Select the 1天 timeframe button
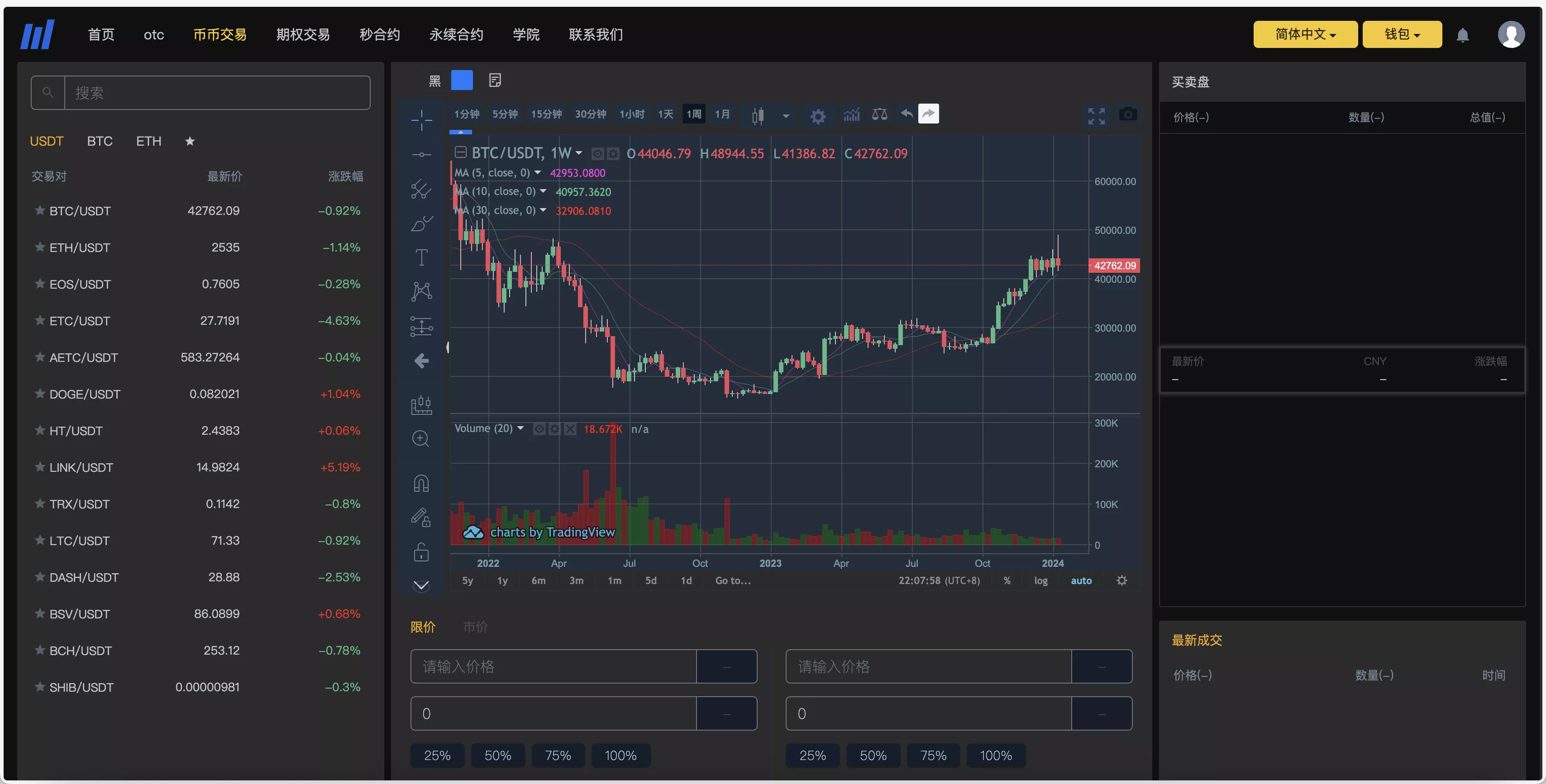This screenshot has width=1546, height=784. (x=665, y=114)
